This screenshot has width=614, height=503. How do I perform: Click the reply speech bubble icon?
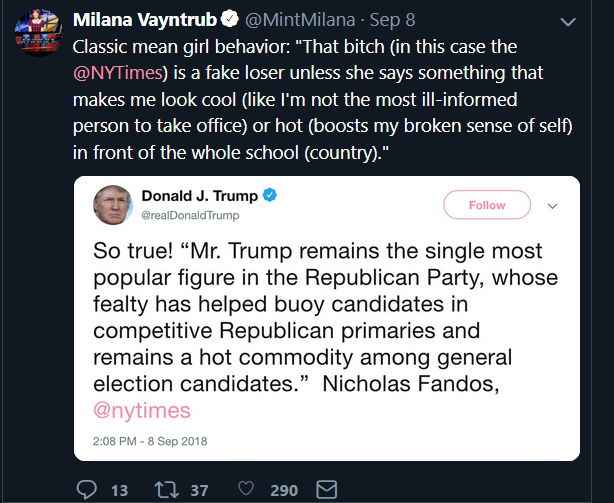tap(89, 489)
